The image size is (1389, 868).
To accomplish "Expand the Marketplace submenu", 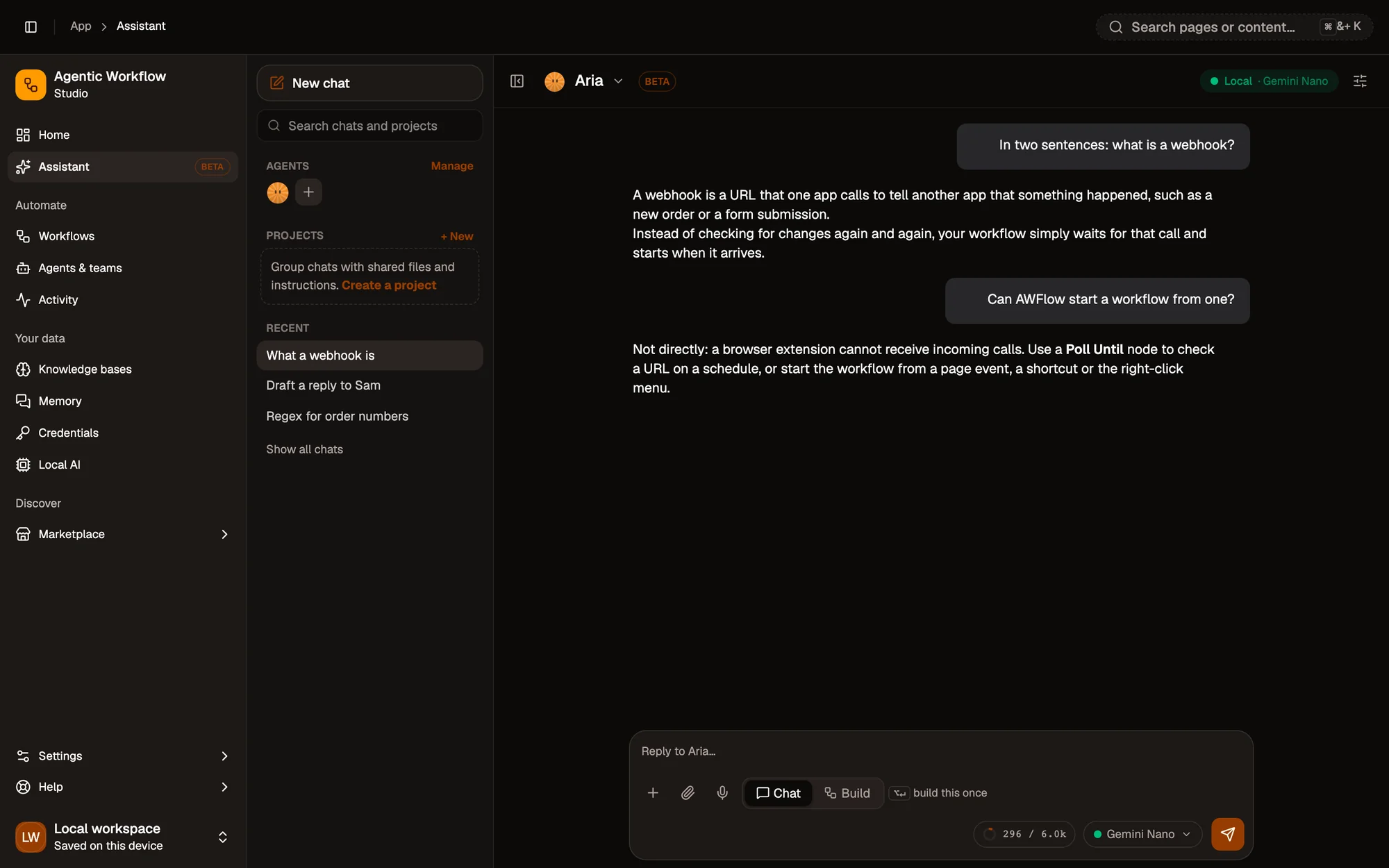I will (x=224, y=535).
